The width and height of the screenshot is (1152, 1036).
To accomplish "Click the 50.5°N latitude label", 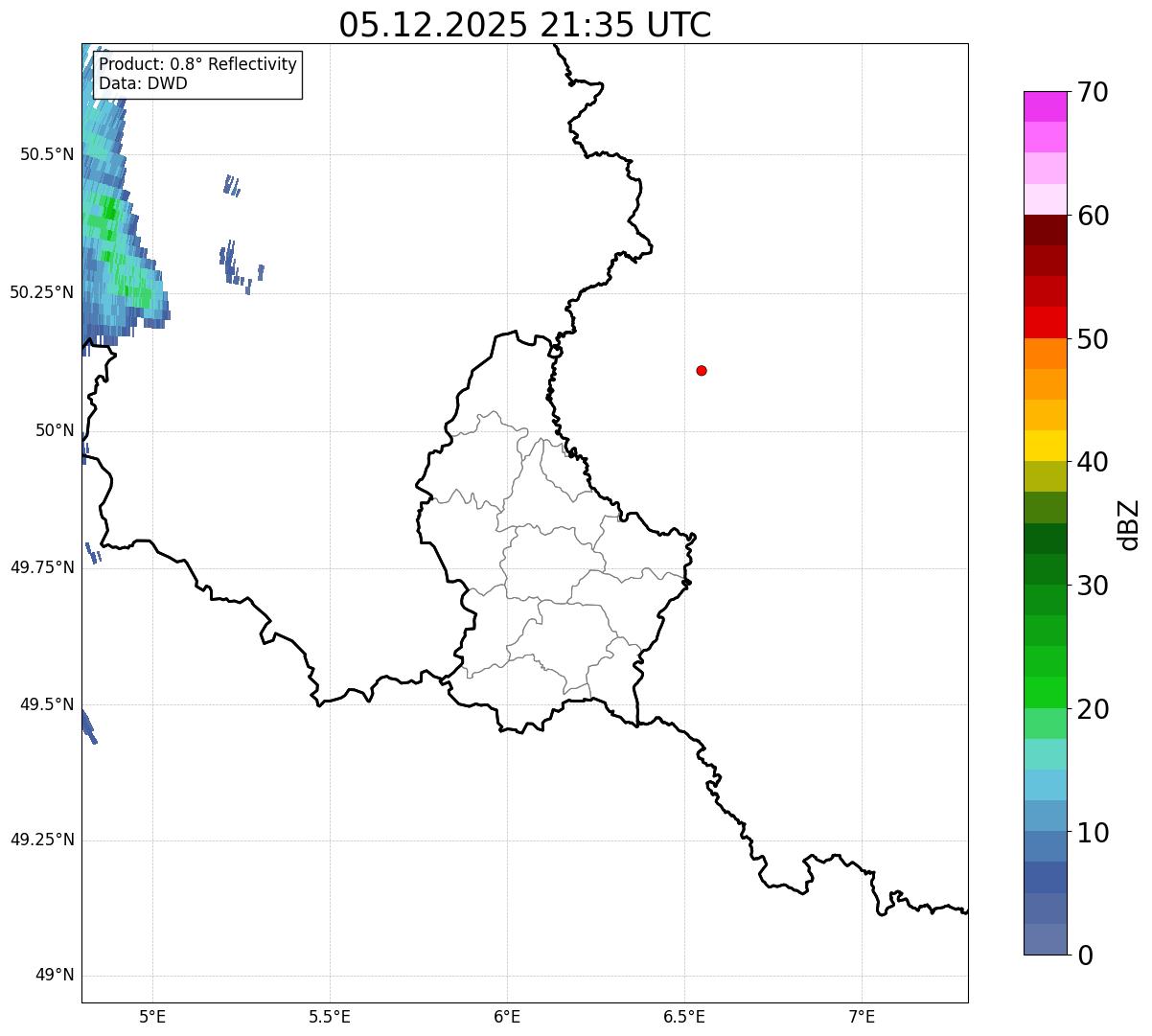I will (x=46, y=154).
